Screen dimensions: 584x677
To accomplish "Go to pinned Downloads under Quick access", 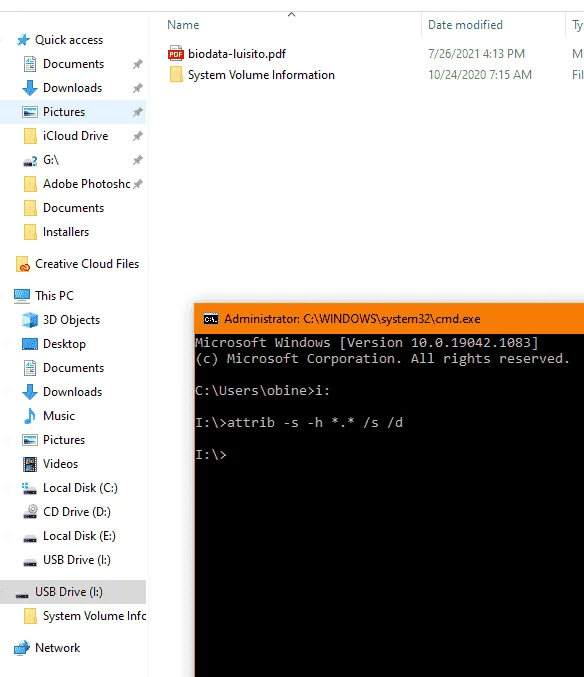I will click(73, 88).
